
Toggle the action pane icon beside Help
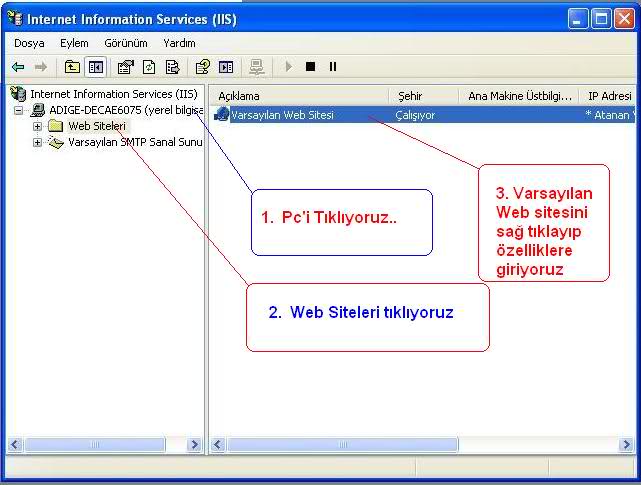click(226, 67)
